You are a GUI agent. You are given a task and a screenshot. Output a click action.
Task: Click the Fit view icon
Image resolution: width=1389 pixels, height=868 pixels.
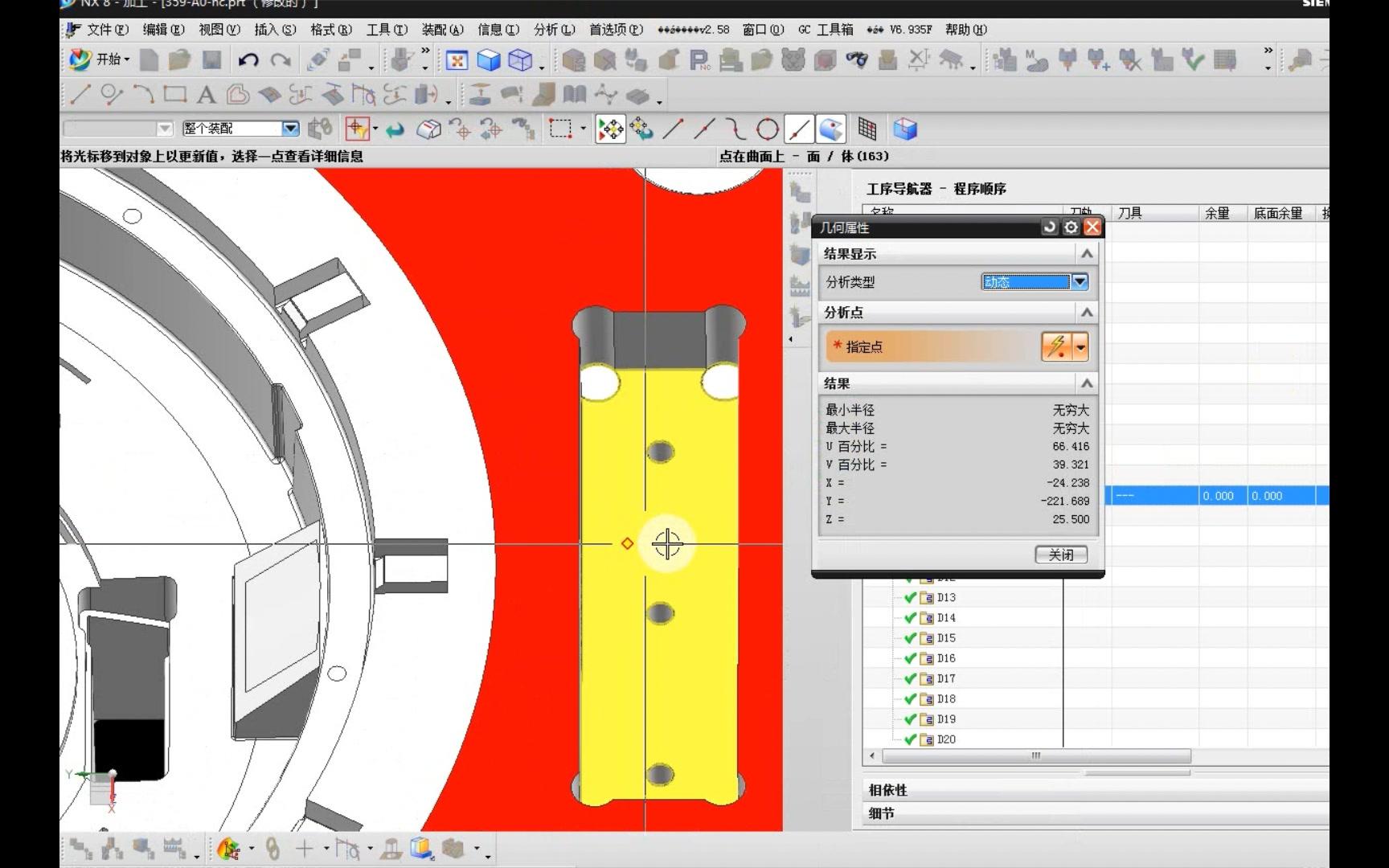457,60
